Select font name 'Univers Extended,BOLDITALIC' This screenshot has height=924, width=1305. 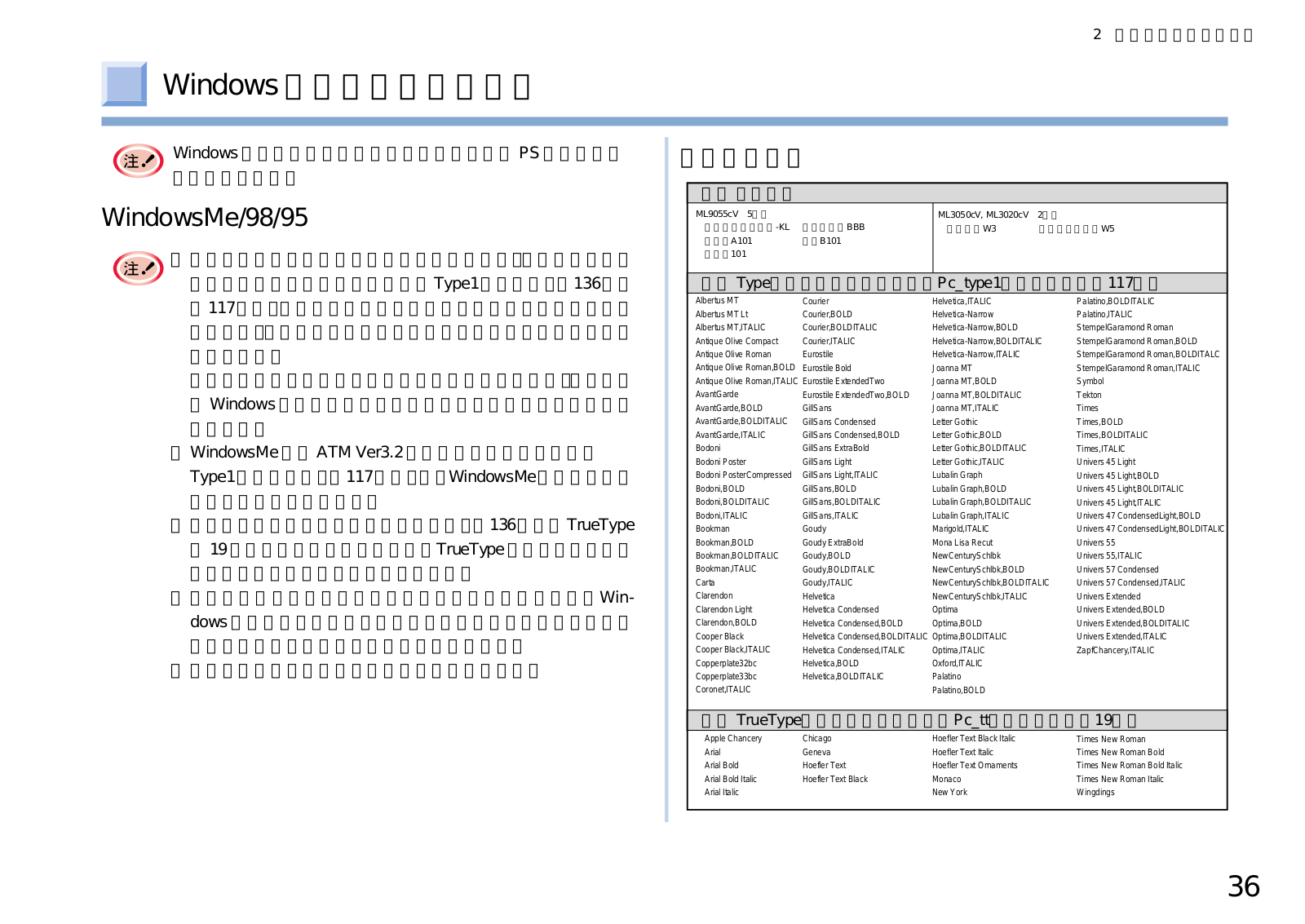click(x=1133, y=624)
